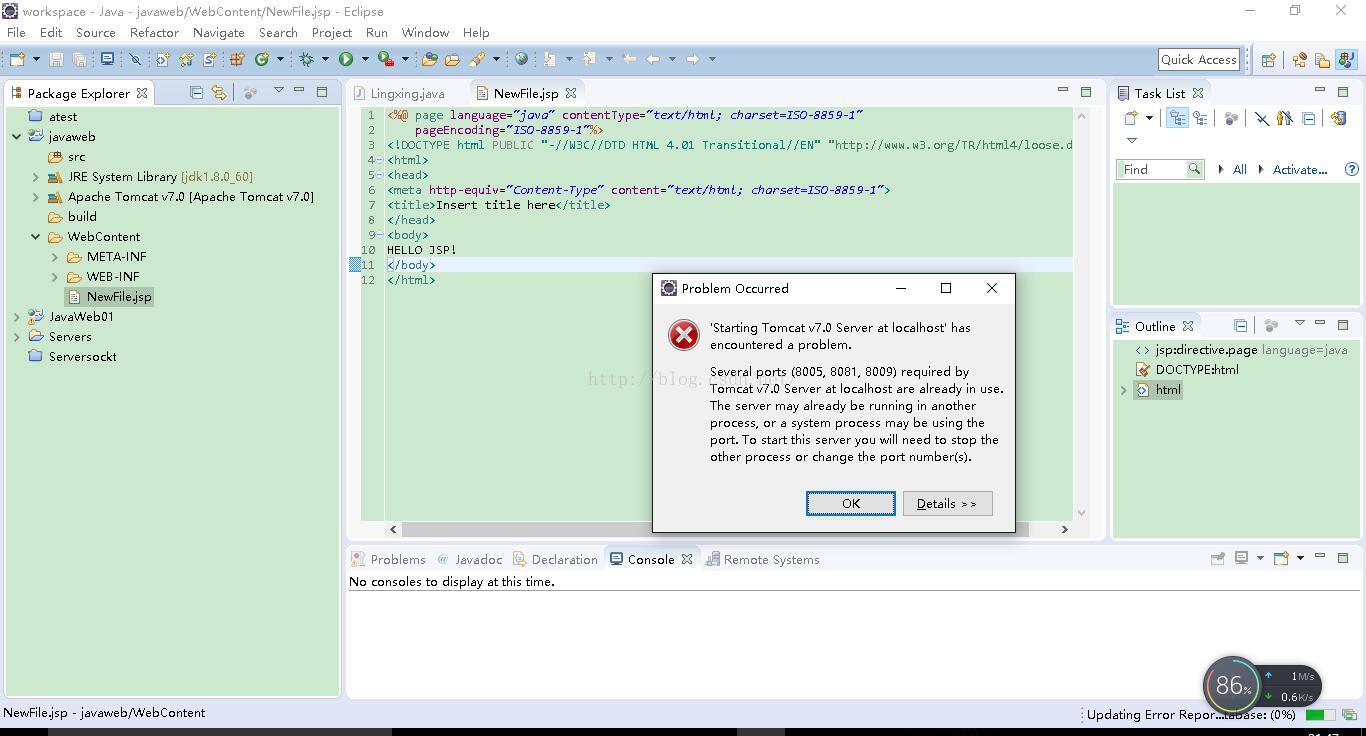Viewport: 1366px width, 736px height.
Task: Expand the JRE System Library node
Action: (x=36, y=176)
